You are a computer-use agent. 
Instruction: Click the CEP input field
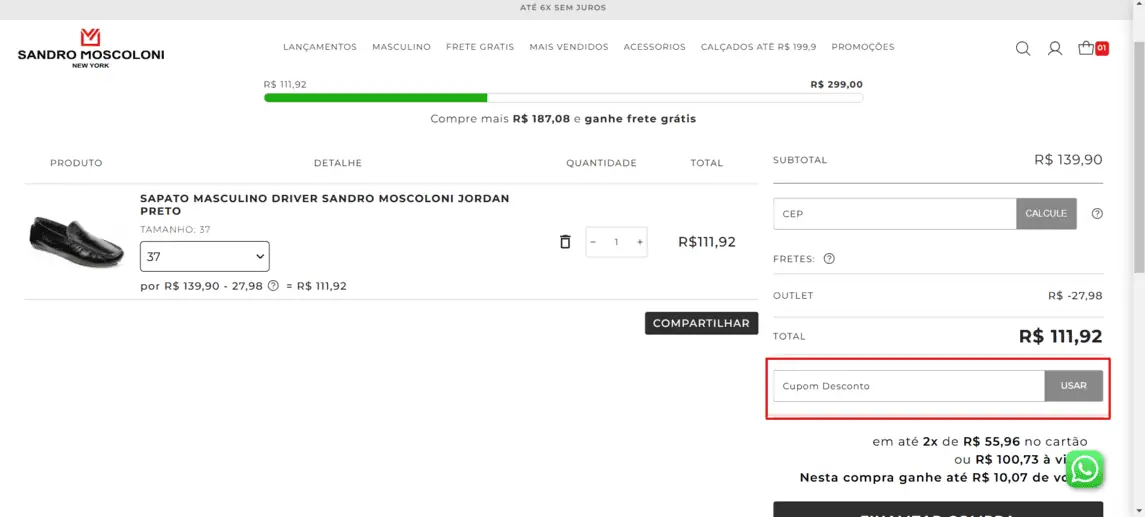pyautogui.click(x=895, y=214)
